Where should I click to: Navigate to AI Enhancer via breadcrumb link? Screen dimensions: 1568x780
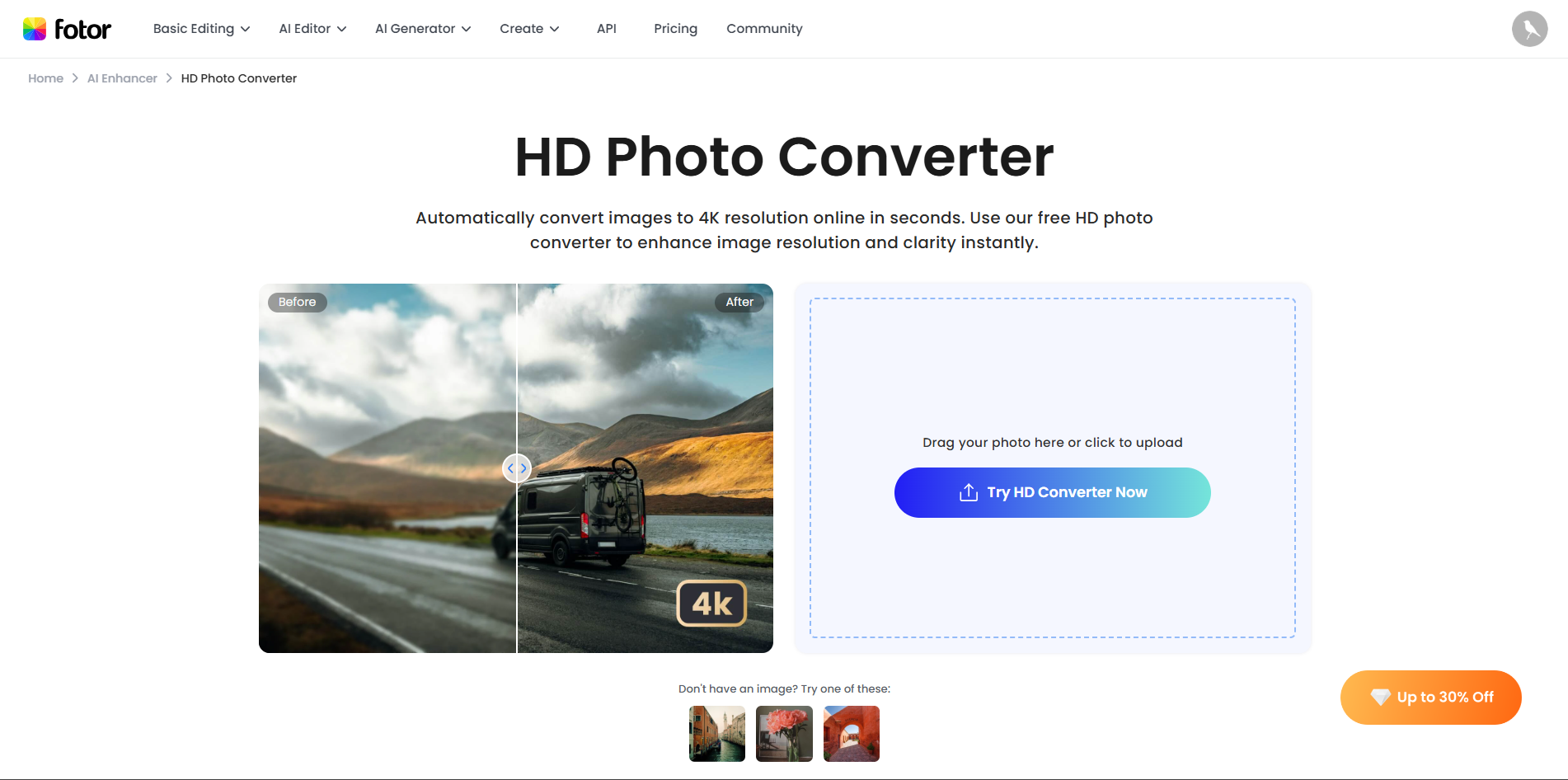(121, 78)
